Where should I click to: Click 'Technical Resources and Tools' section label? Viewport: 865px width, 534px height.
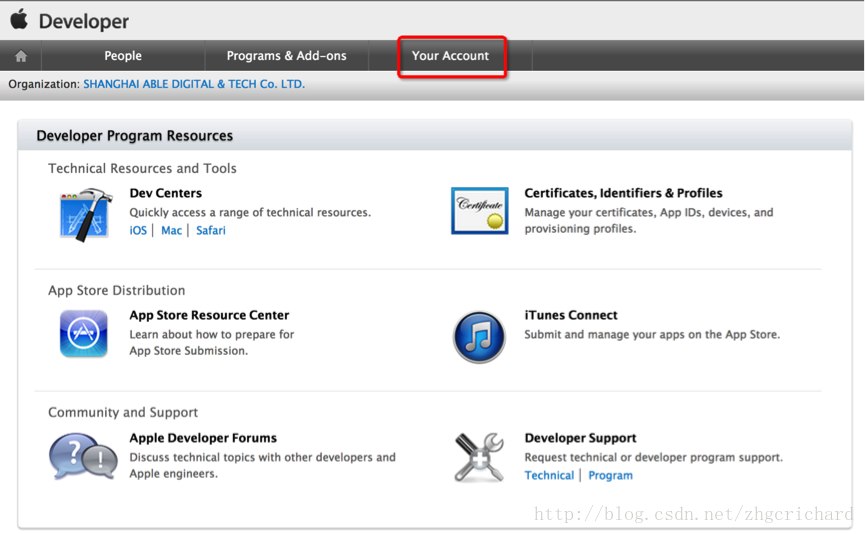click(x=142, y=168)
